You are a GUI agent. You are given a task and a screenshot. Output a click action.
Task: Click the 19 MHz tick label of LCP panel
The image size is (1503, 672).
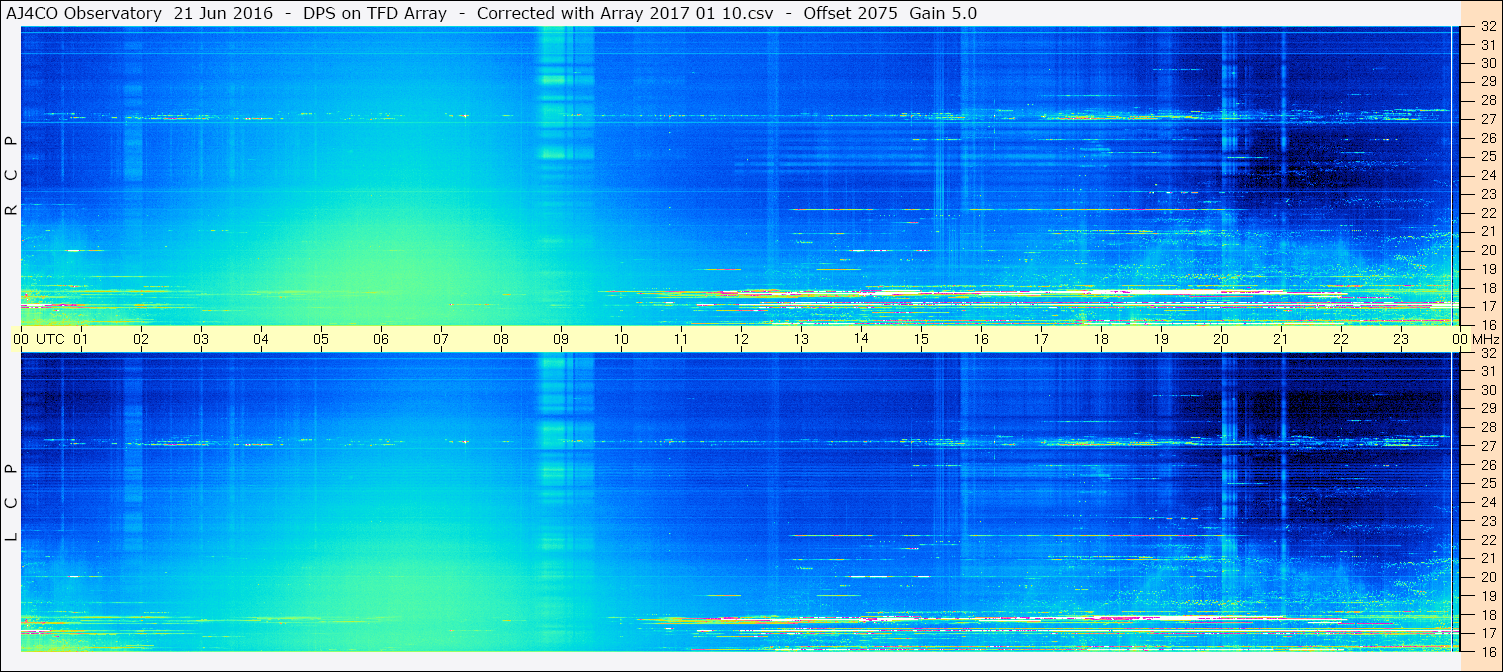pos(1488,596)
